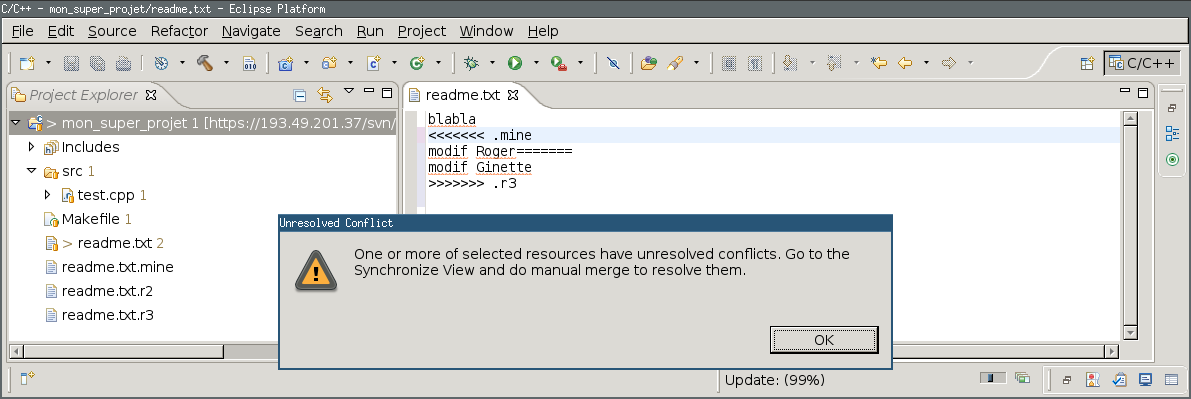Image resolution: width=1191 pixels, height=399 pixels.
Task: Click the Open Element folder icon
Action: (x=649, y=63)
